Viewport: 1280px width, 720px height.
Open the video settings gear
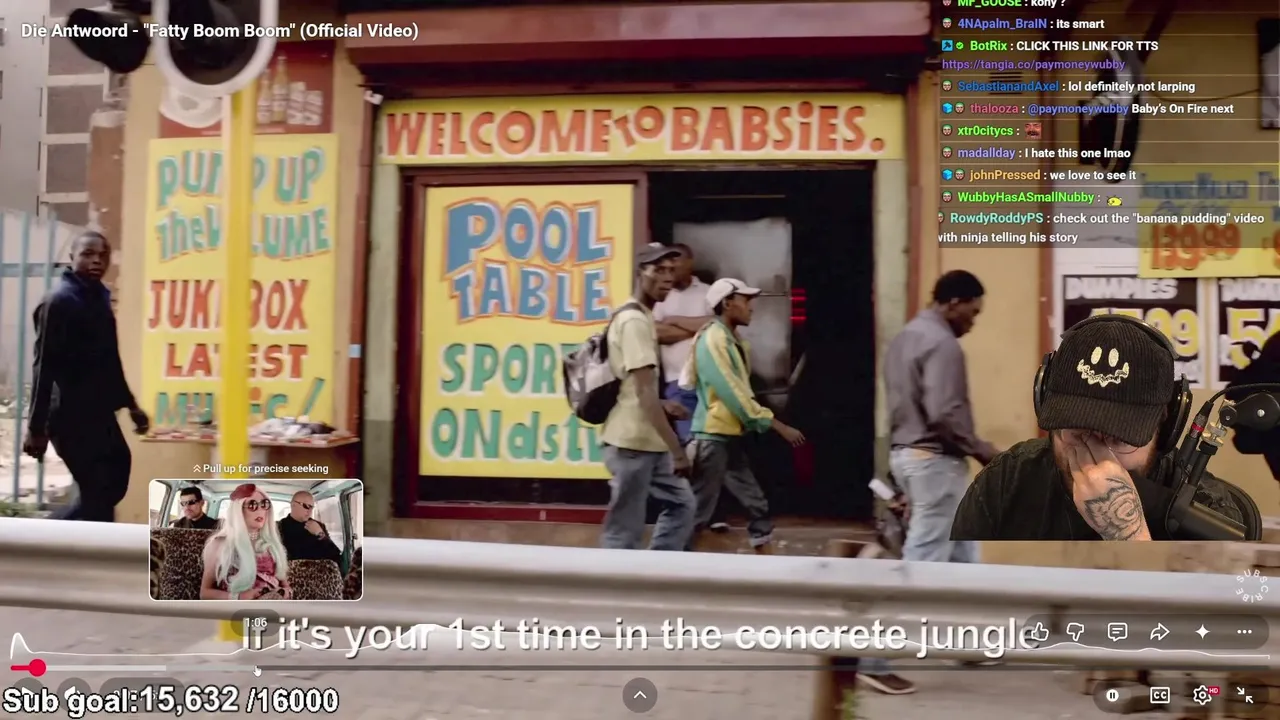point(1203,696)
